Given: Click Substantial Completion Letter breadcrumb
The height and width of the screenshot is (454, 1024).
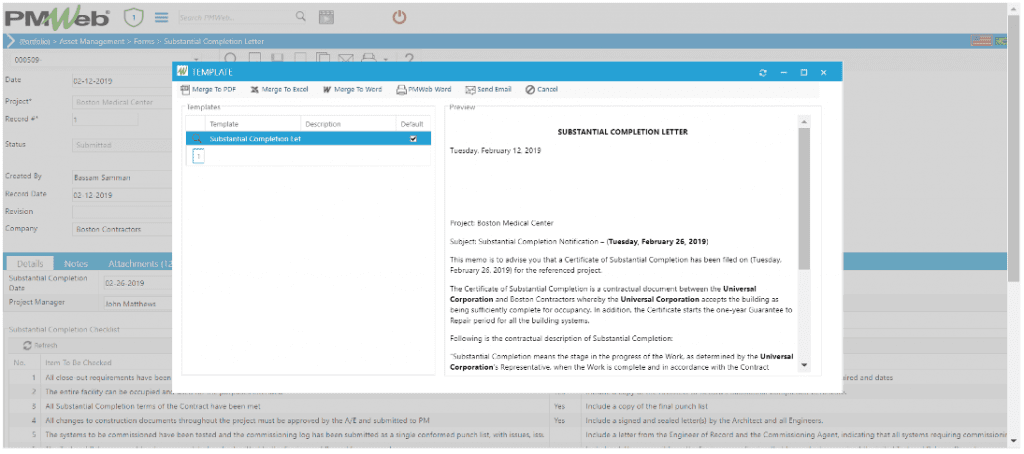Looking at the screenshot, I should click(x=214, y=41).
